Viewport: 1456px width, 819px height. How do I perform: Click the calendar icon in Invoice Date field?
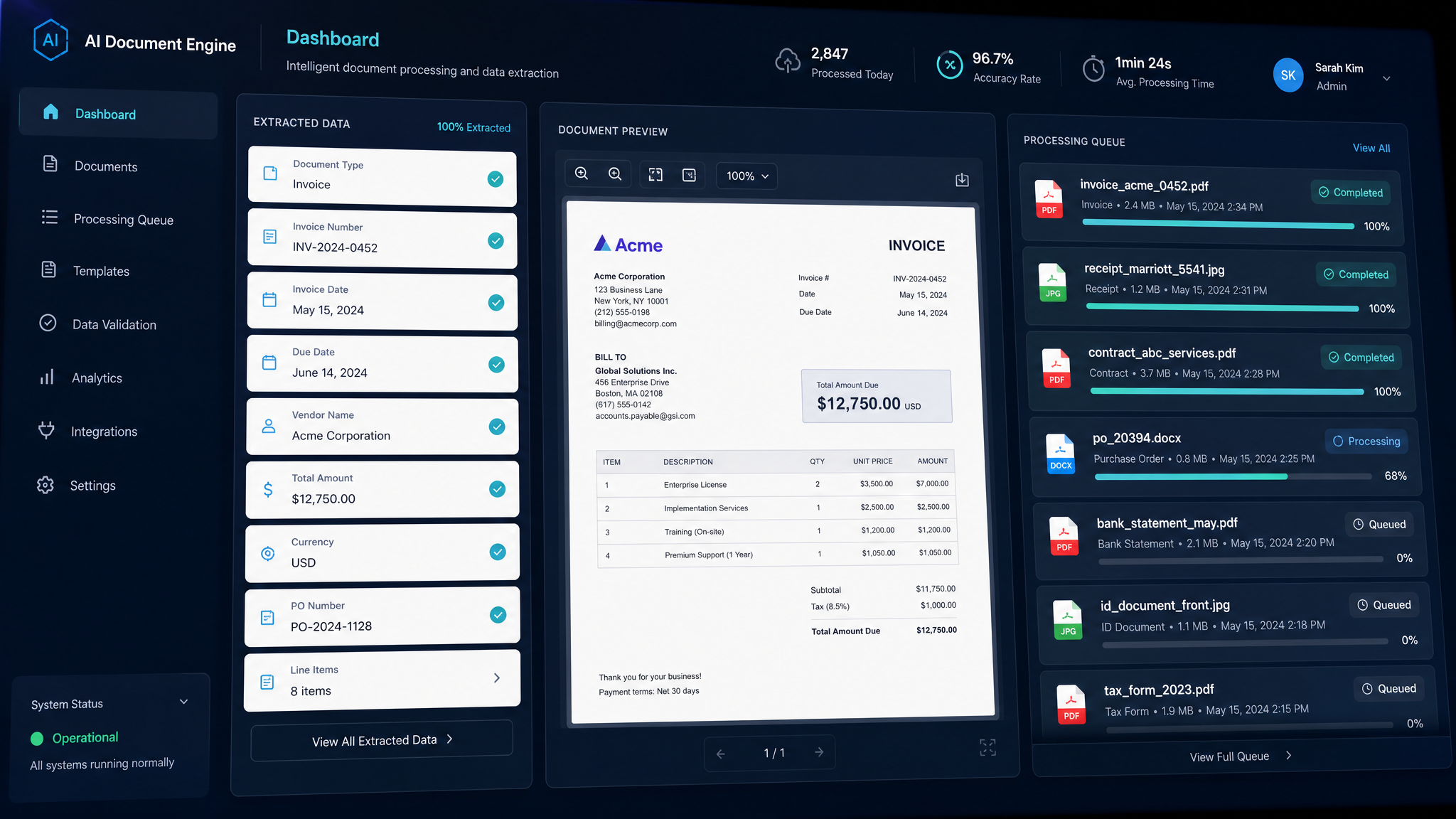pos(269,299)
